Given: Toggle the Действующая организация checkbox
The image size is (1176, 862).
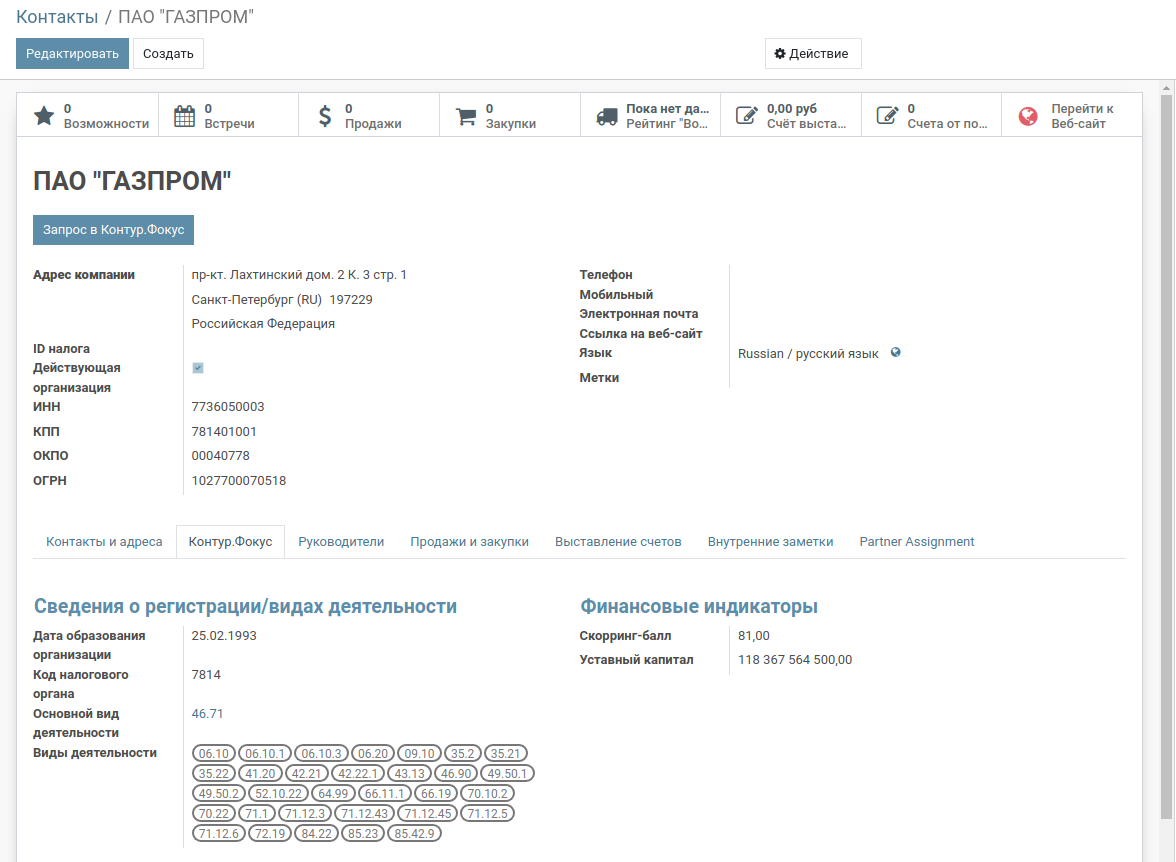Looking at the screenshot, I should [198, 368].
